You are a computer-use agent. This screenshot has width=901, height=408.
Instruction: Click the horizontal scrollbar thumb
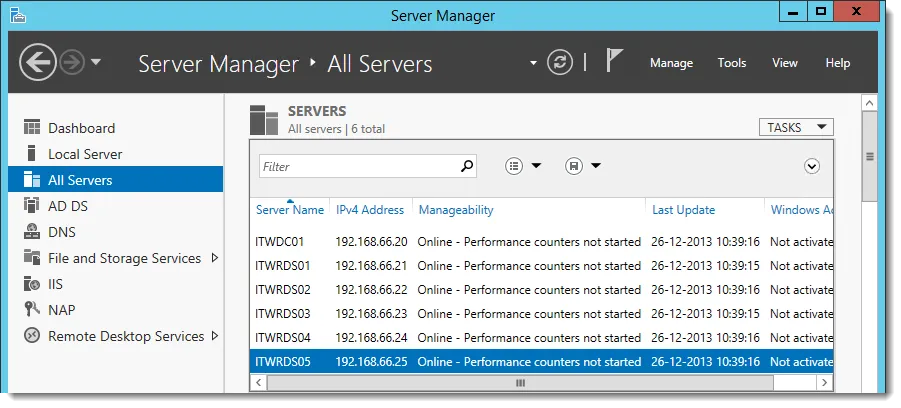pos(521,383)
